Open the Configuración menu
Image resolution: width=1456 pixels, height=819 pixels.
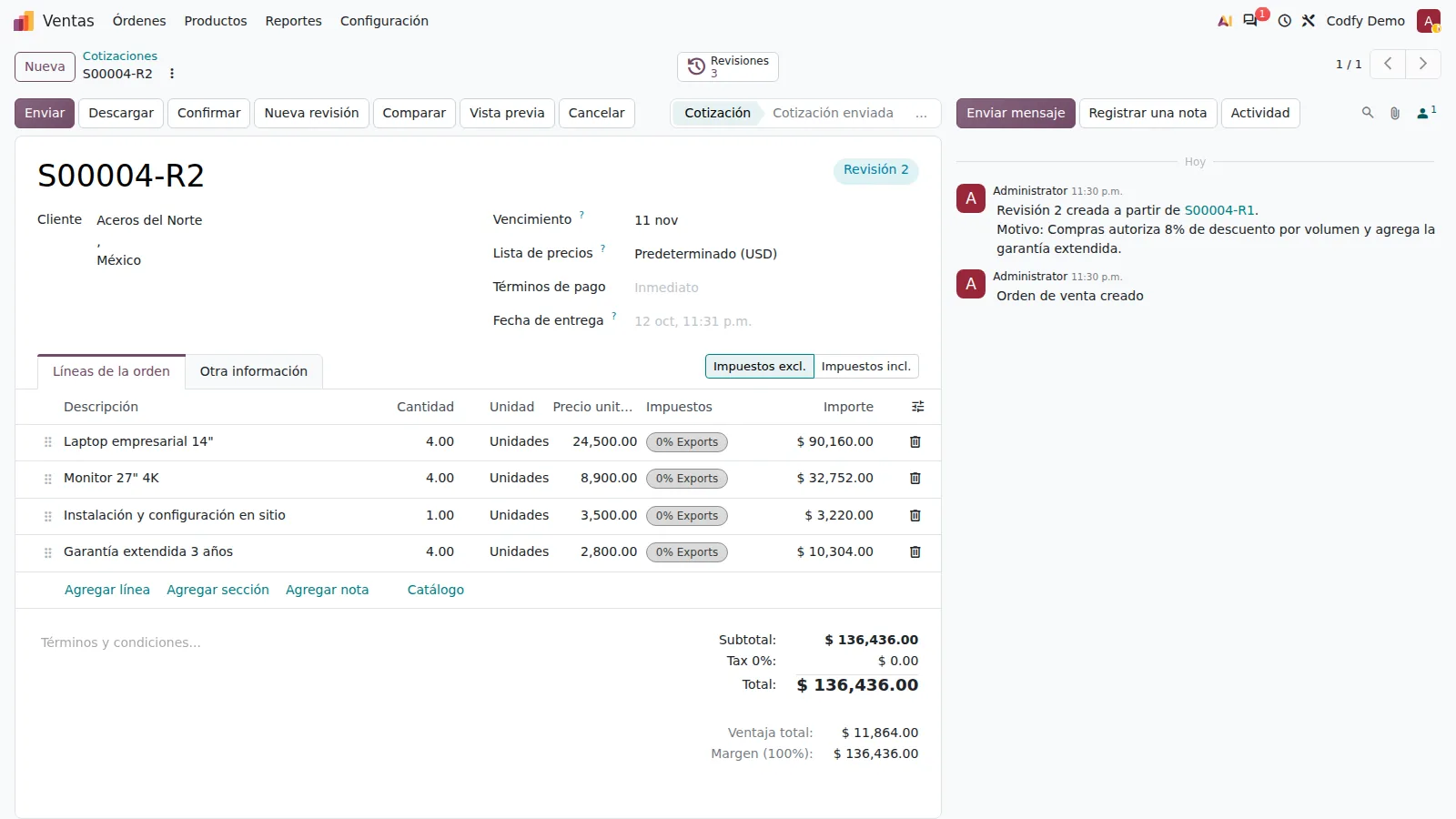coord(384,21)
